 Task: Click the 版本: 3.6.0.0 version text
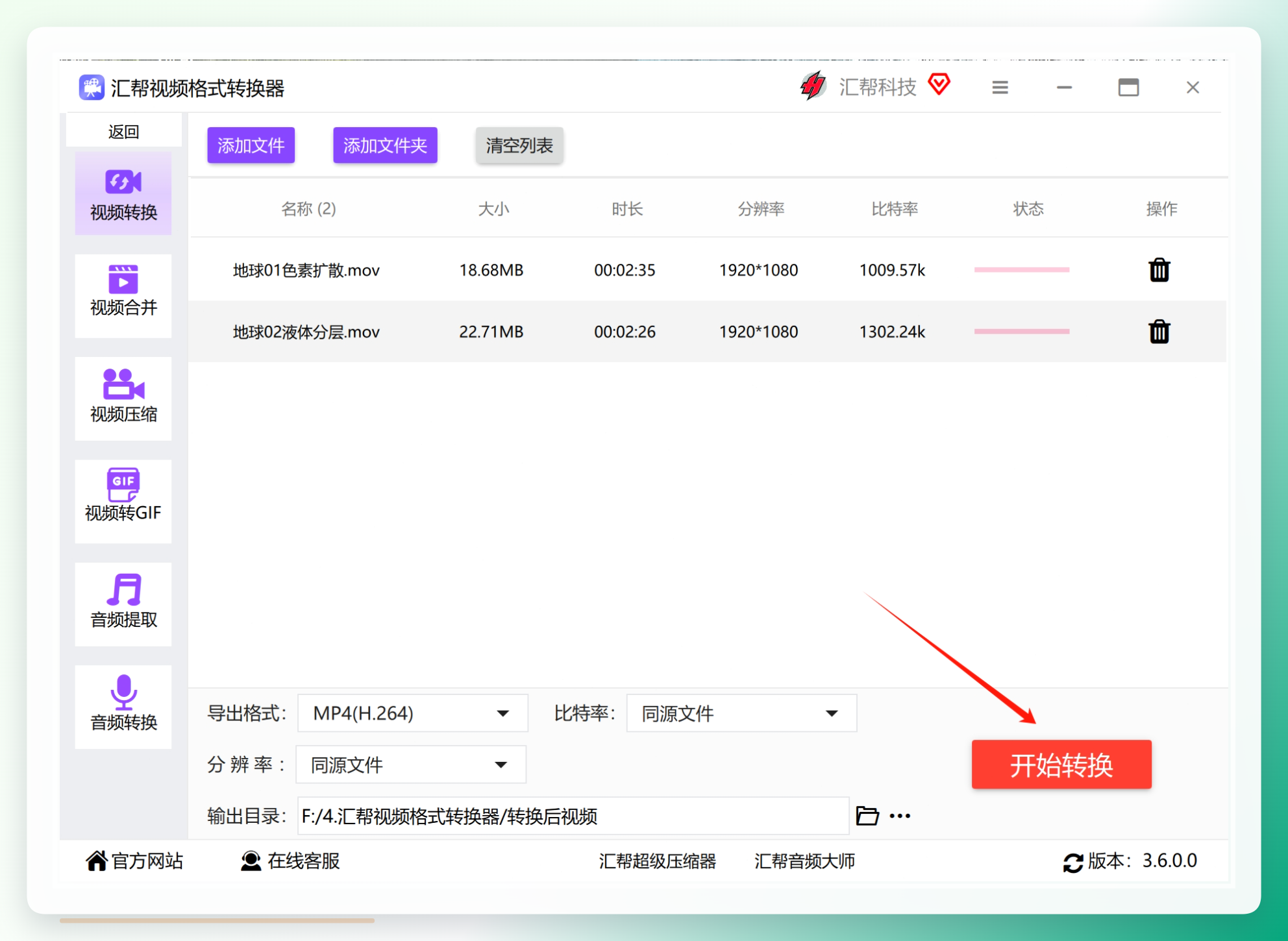click(x=1143, y=861)
